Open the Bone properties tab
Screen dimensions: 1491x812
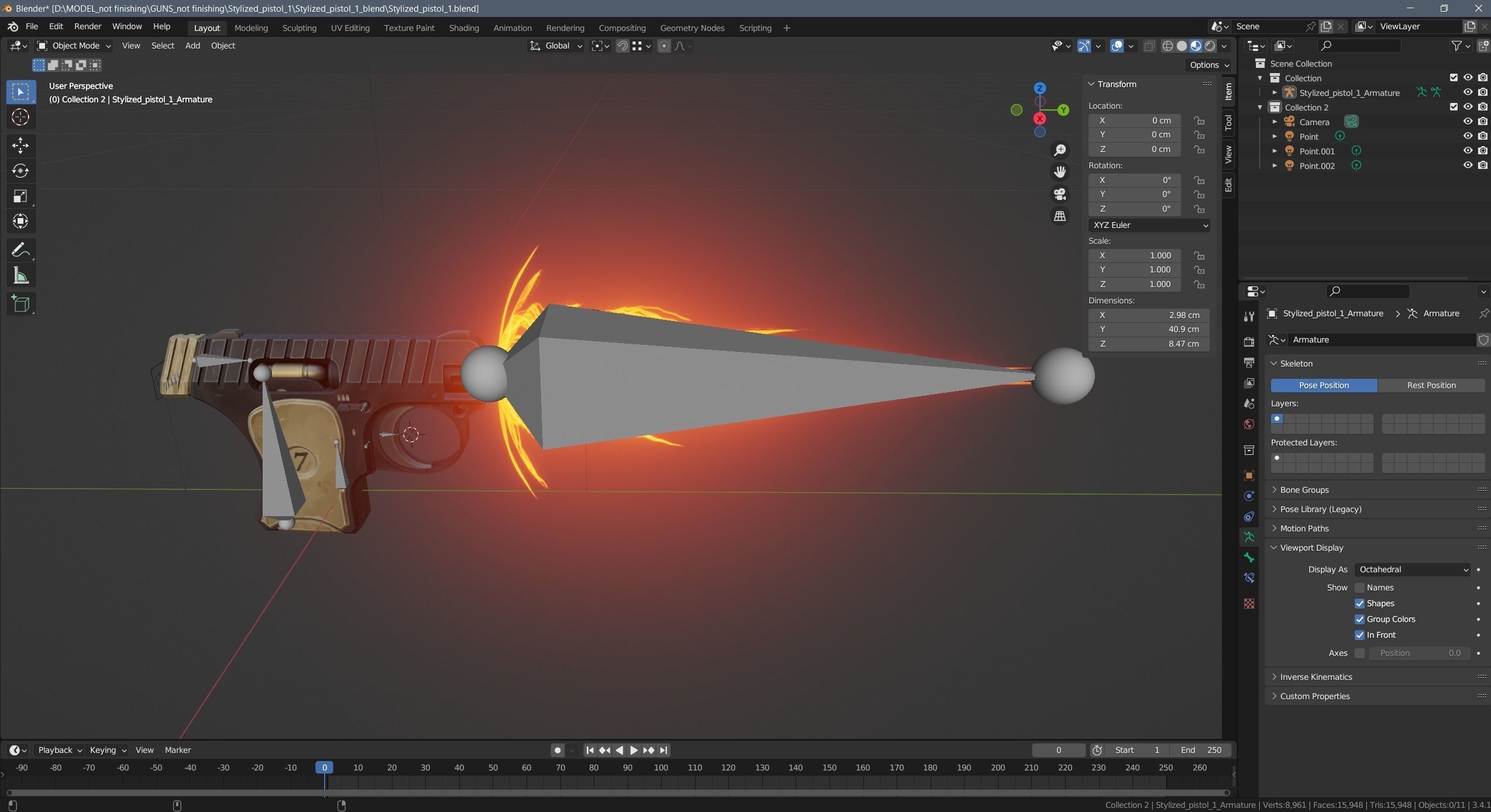tap(1249, 558)
